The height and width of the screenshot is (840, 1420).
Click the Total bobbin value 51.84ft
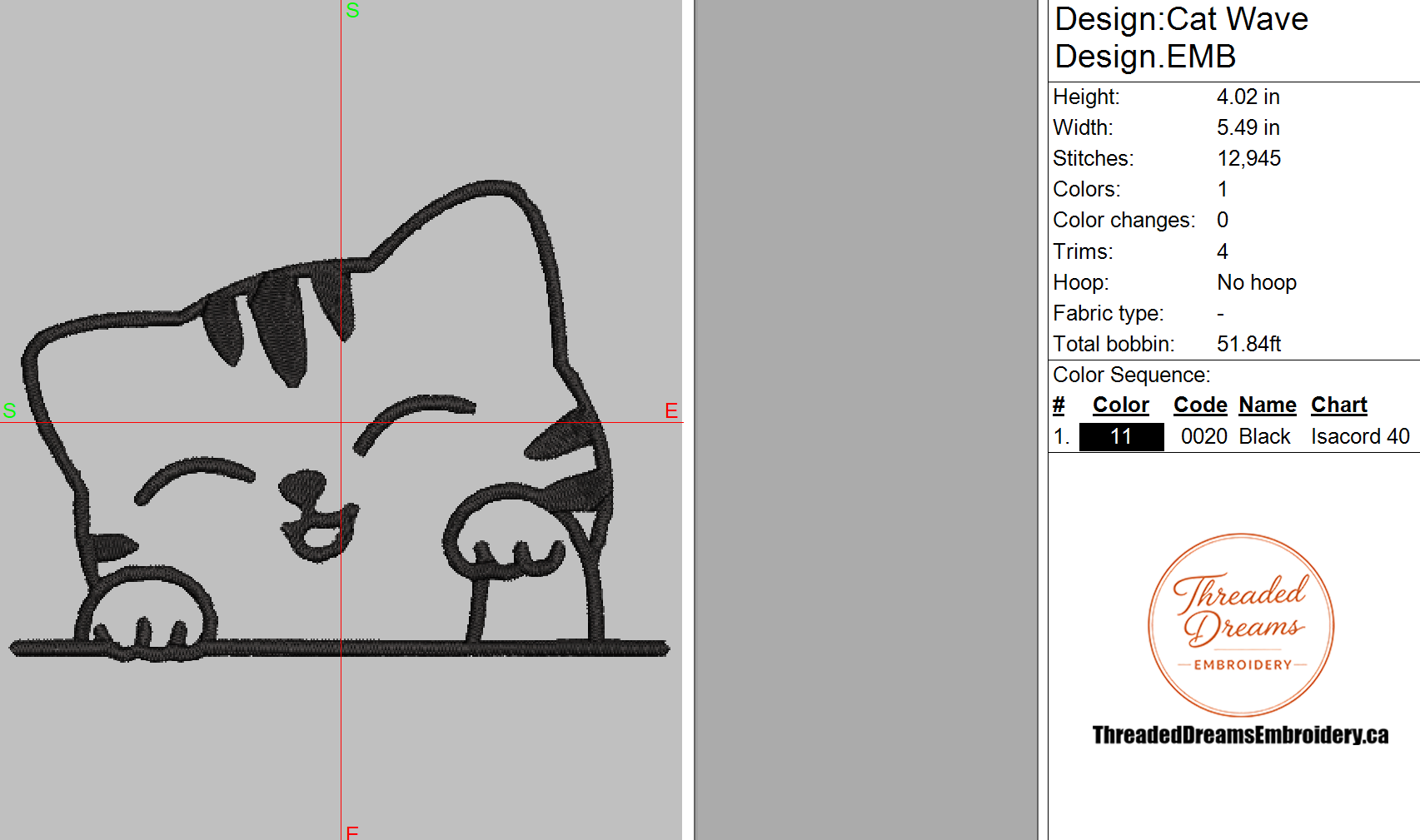[1248, 345]
